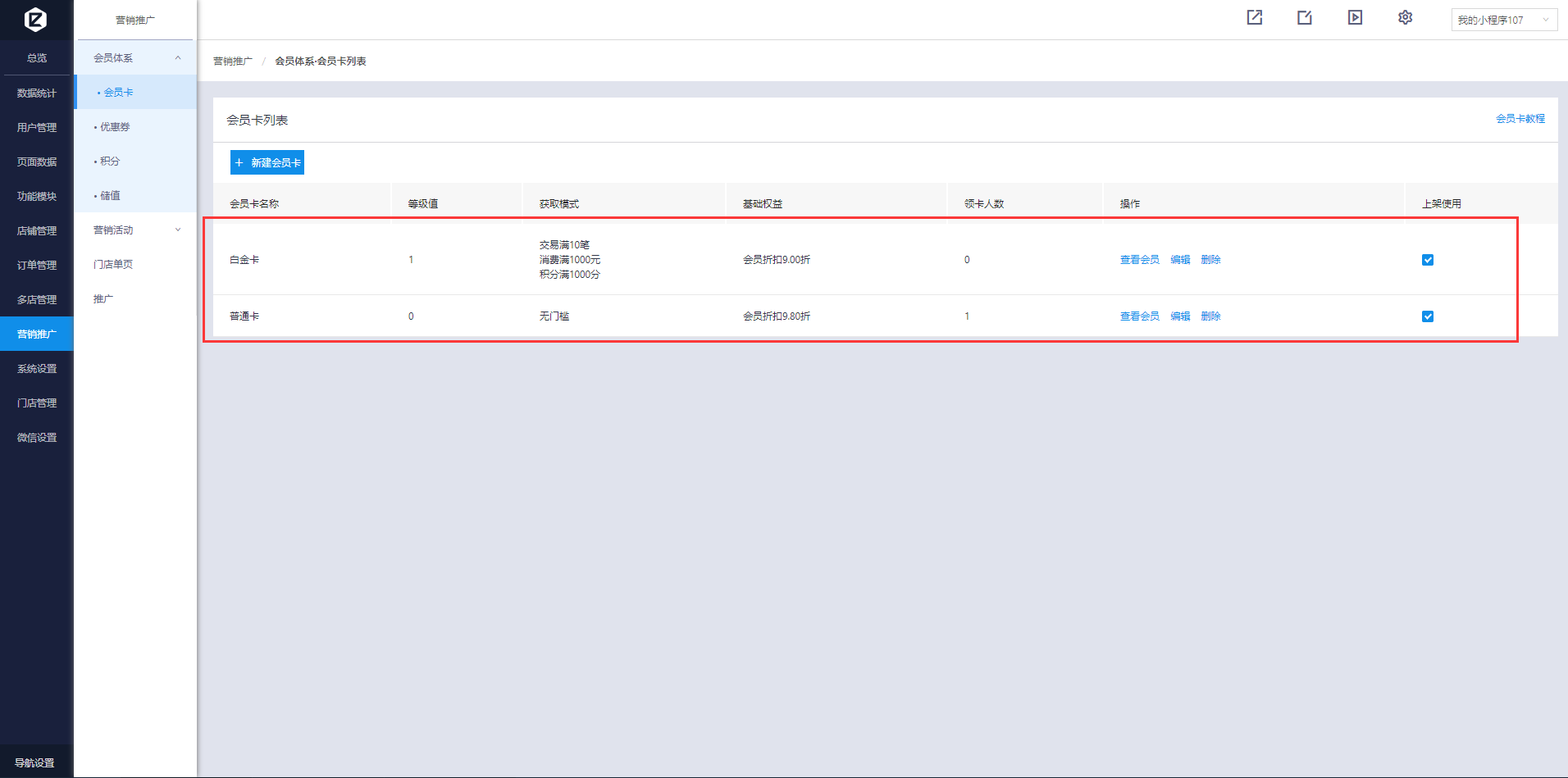Viewport: 1568px width, 778px height.
Task: Toggle 上架使用 checkbox for 普通卡
Action: [1428, 316]
